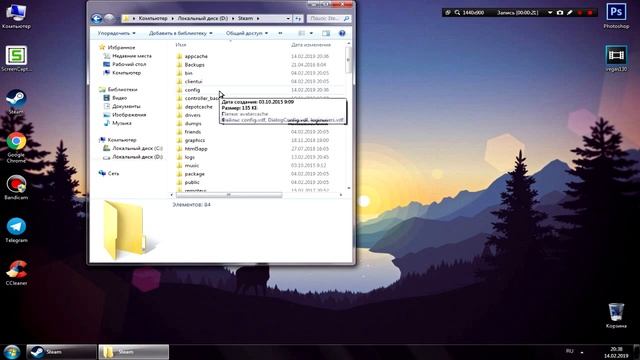The height and width of the screenshot is (360, 640).
Task: Refresh the Steam folder address bar
Action: tap(298, 18)
